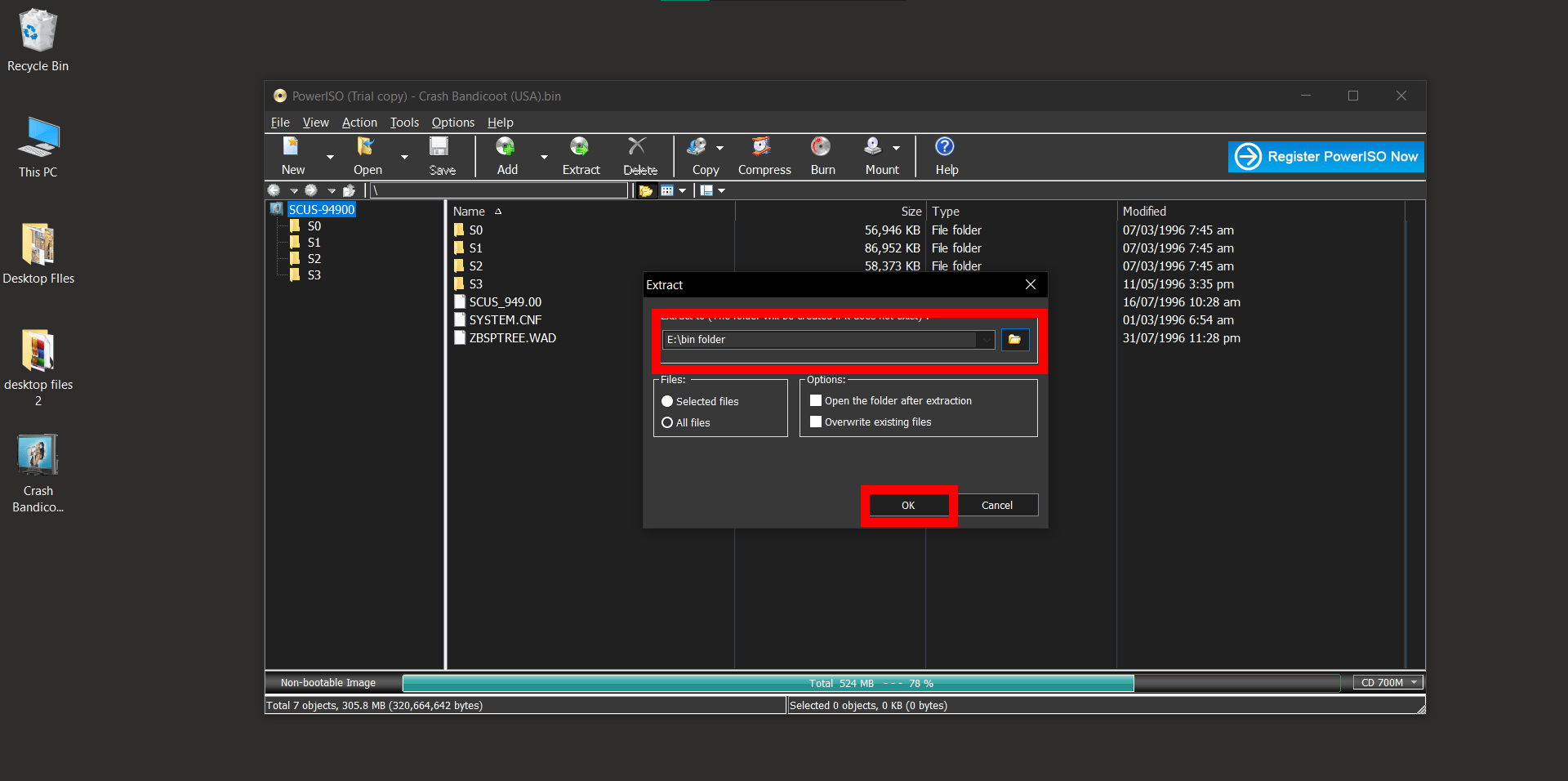The height and width of the screenshot is (781, 1568).
Task: Enable Open the folder after extraction
Action: 815,400
